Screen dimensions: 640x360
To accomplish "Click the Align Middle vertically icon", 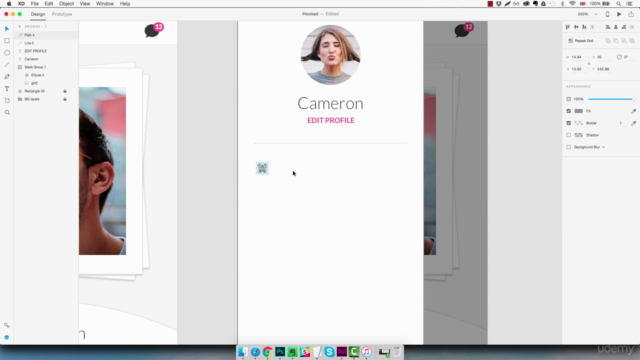I will pos(576,27).
